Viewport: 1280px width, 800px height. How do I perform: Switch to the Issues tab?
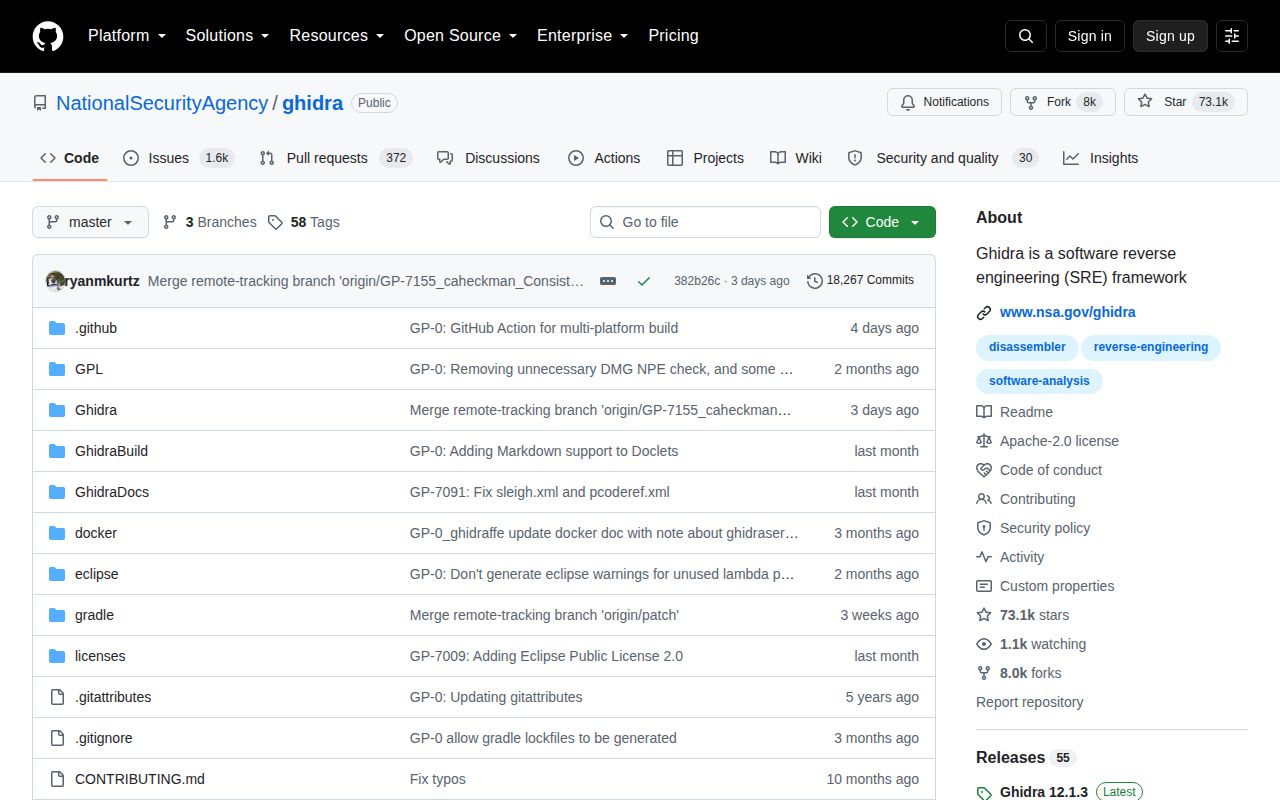178,158
